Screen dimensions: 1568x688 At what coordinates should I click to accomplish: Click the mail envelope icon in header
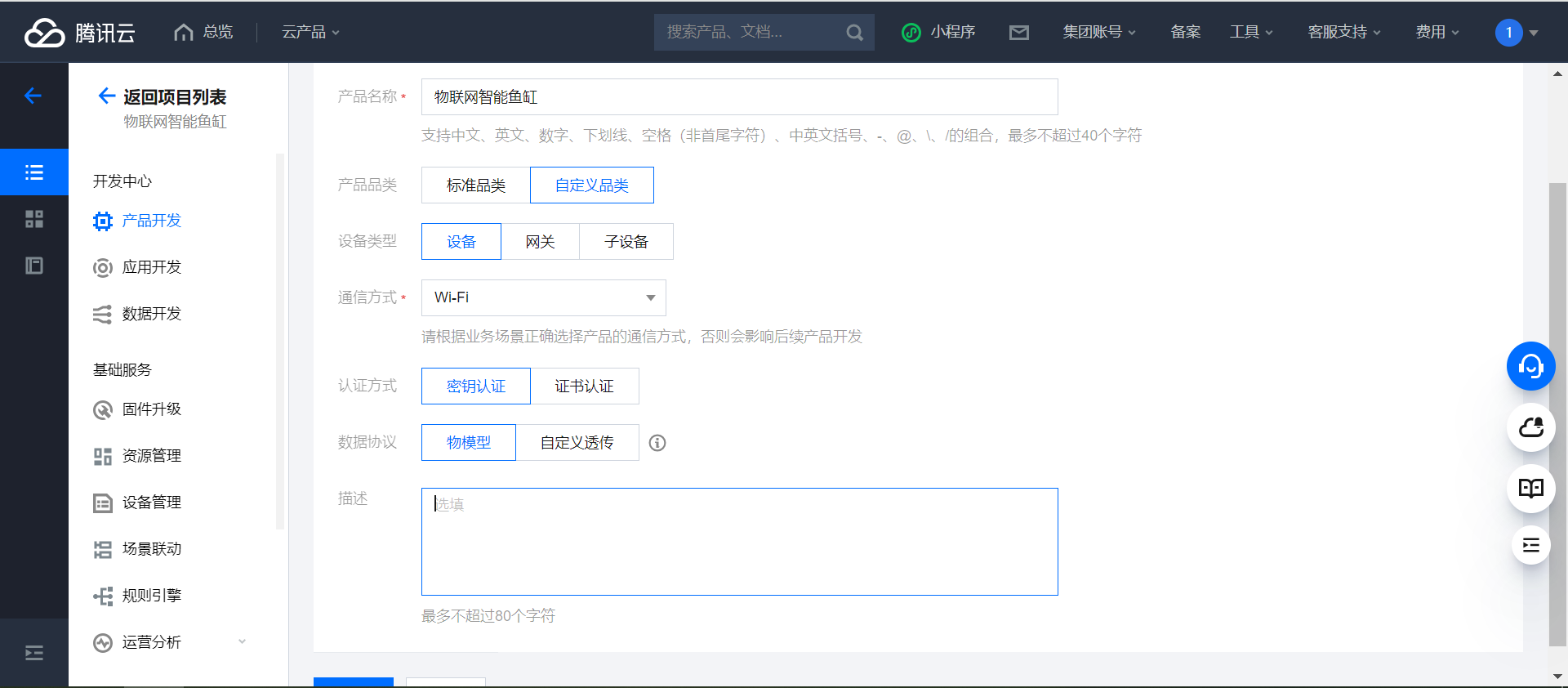pyautogui.click(x=1018, y=33)
